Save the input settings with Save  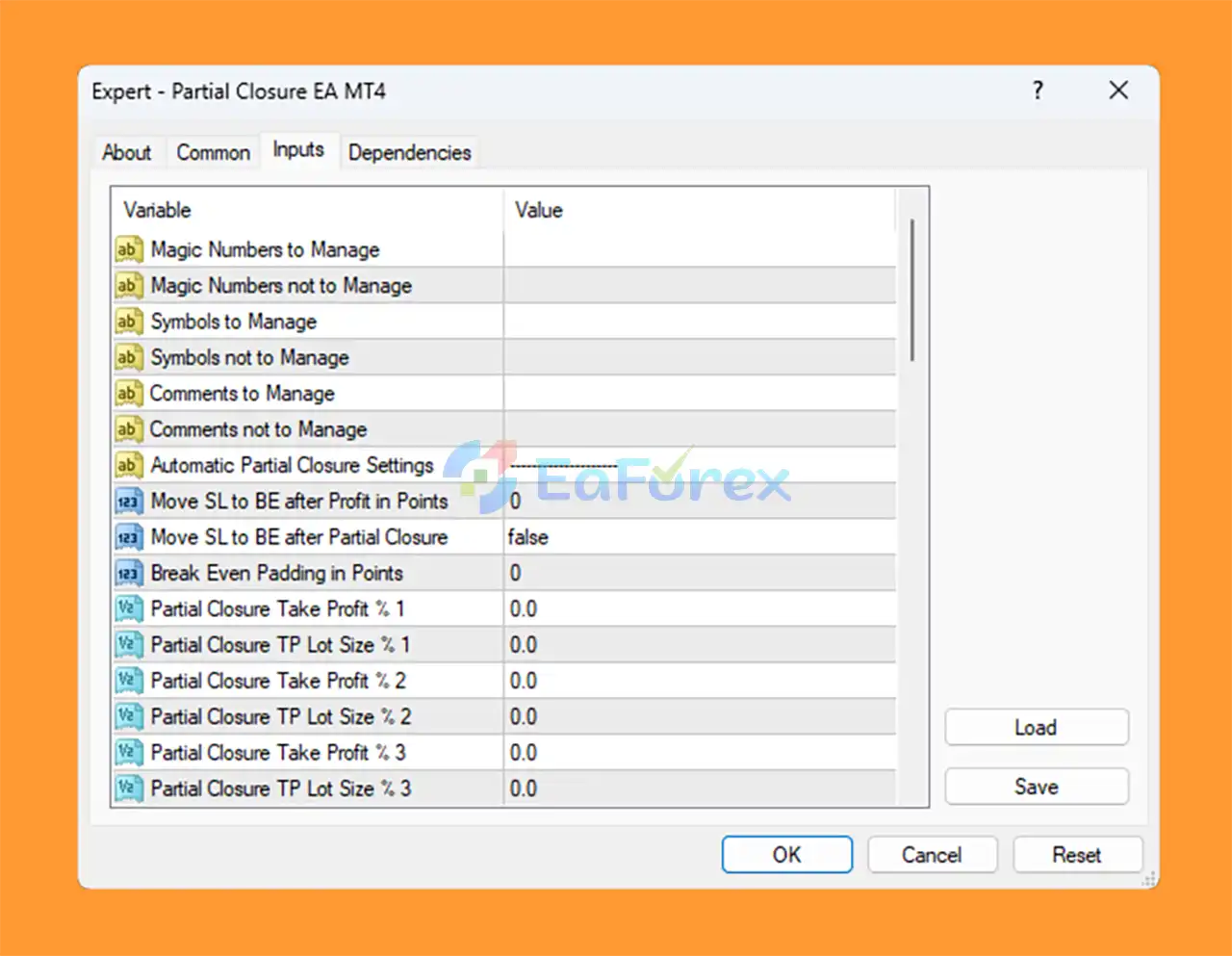point(1036,787)
